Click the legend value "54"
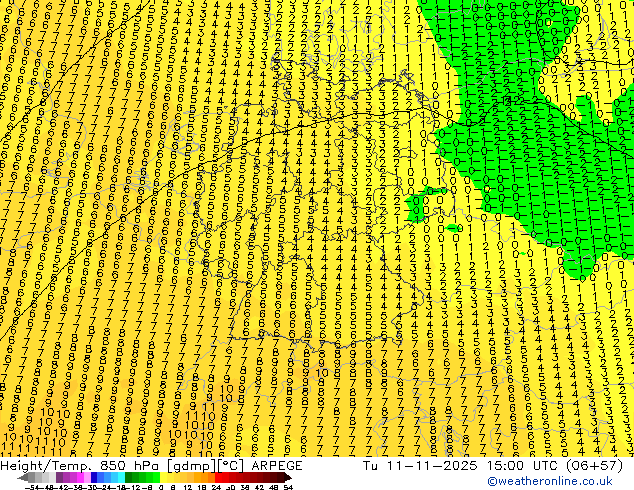This screenshot has height=490, width=634. [x=288, y=487]
